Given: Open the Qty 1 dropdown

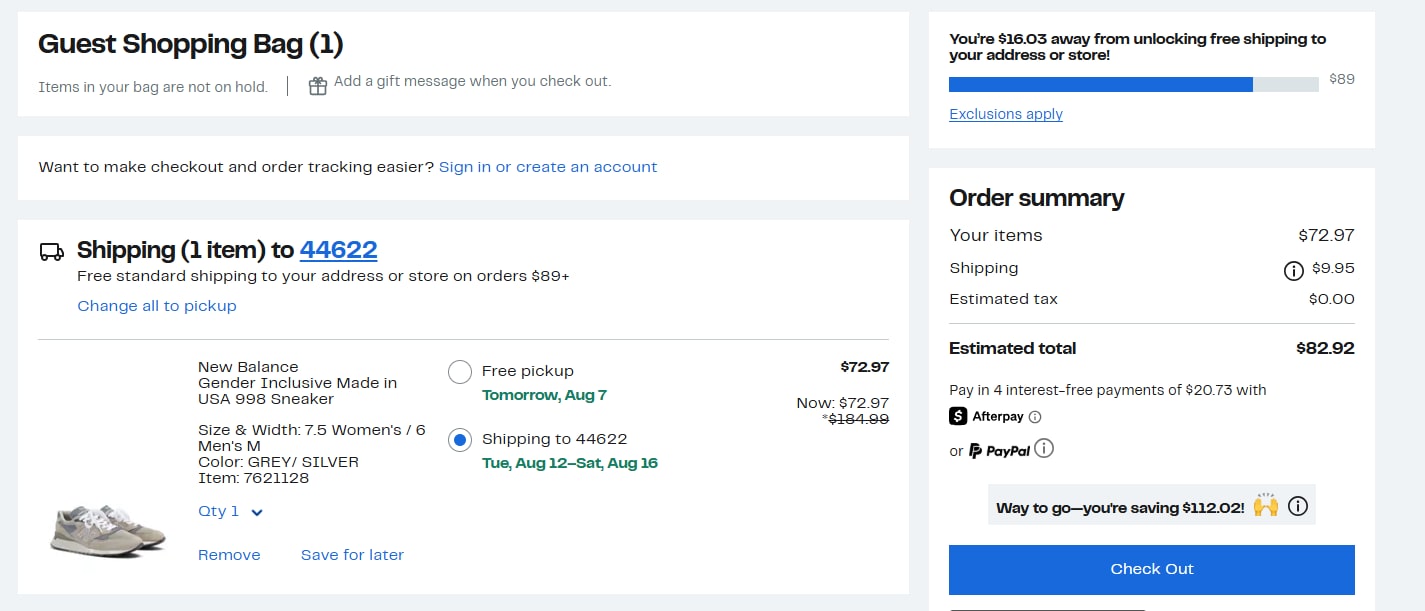Looking at the screenshot, I should (x=230, y=511).
